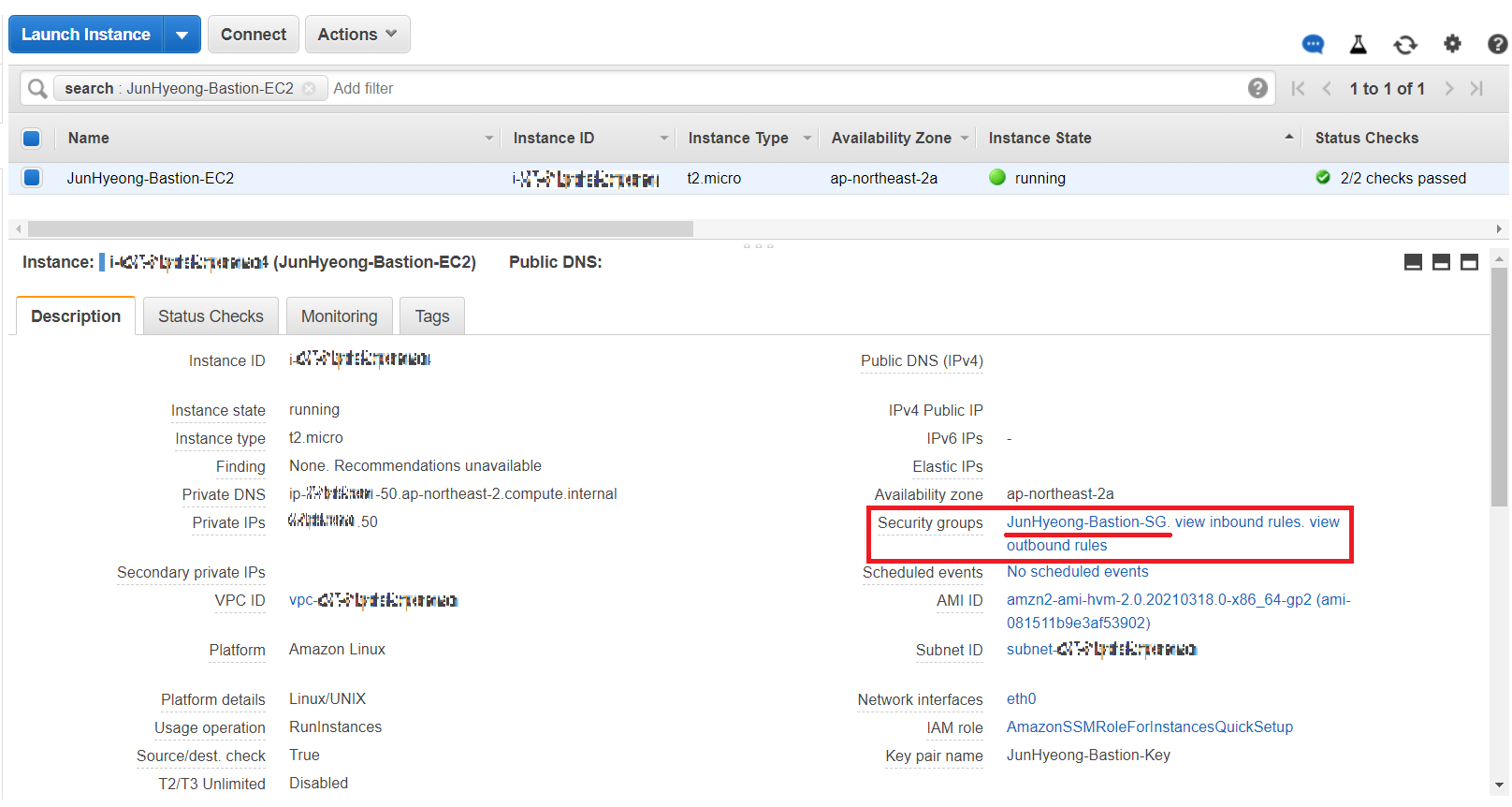Image resolution: width=1512 pixels, height=807 pixels.
Task: Maximize the details pane layout icon
Action: click(1469, 262)
